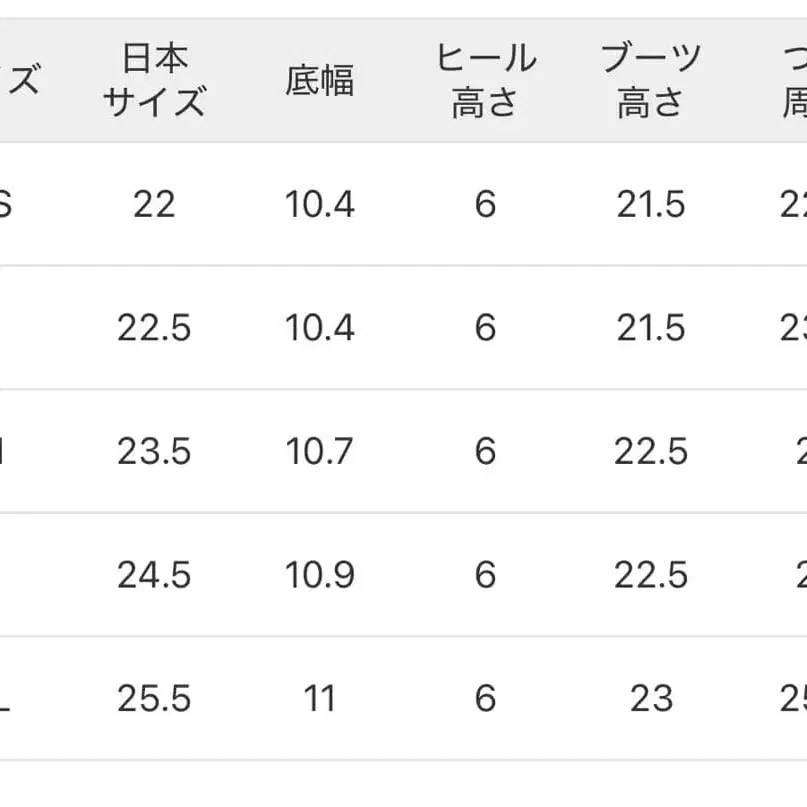807x807 pixels.
Task: Click the boot height value 23
Action: coord(650,699)
